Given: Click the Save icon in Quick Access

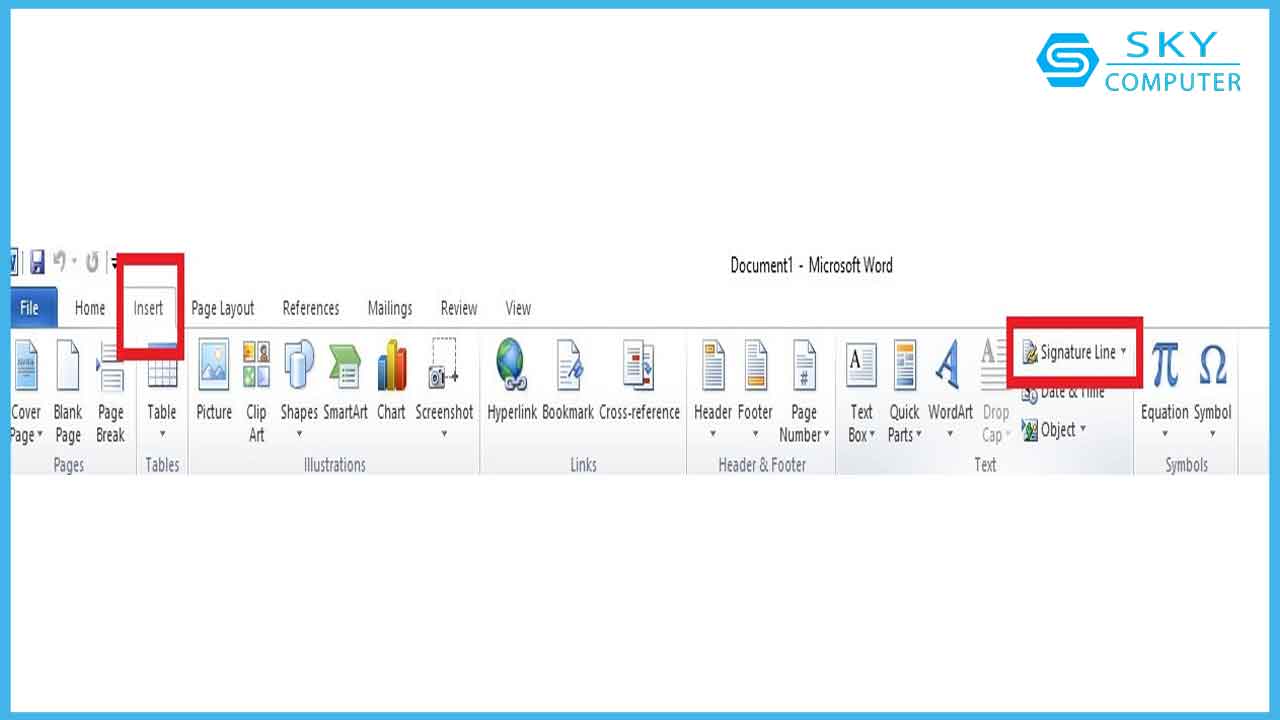Looking at the screenshot, I should 37,263.
